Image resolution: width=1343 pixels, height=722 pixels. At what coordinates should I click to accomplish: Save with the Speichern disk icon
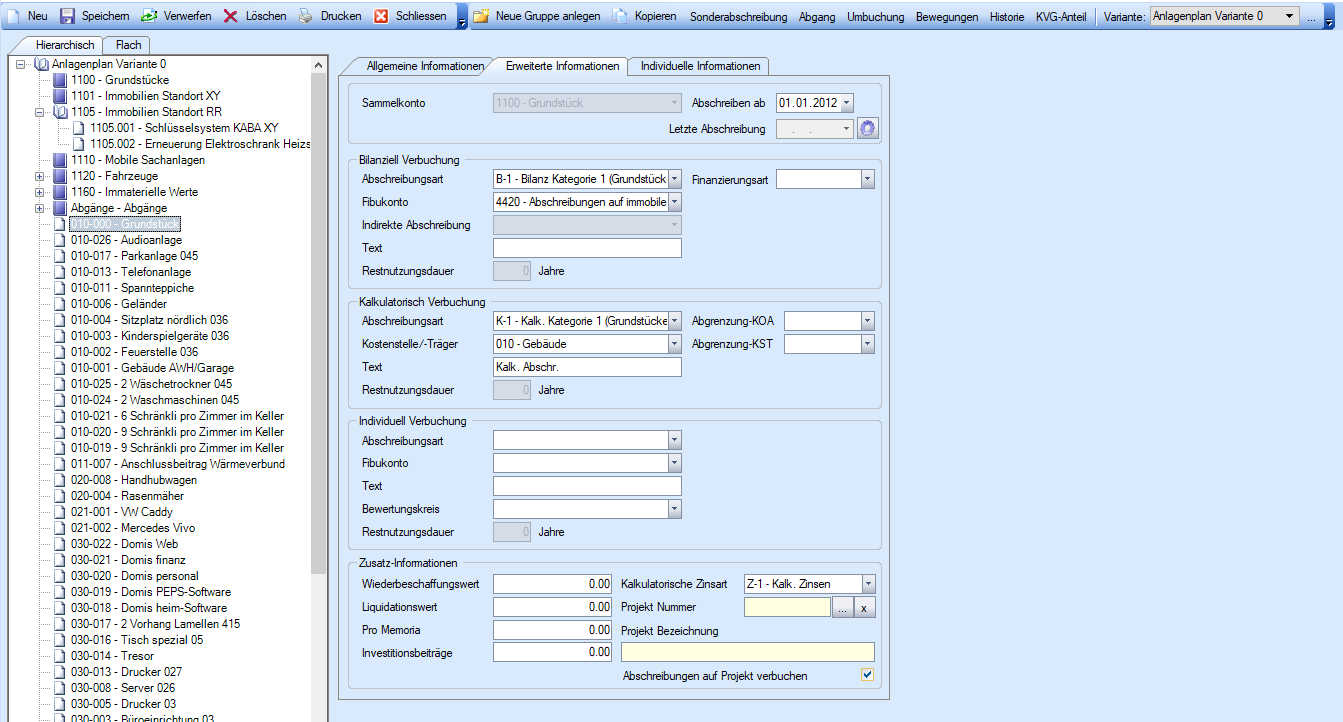pos(68,16)
